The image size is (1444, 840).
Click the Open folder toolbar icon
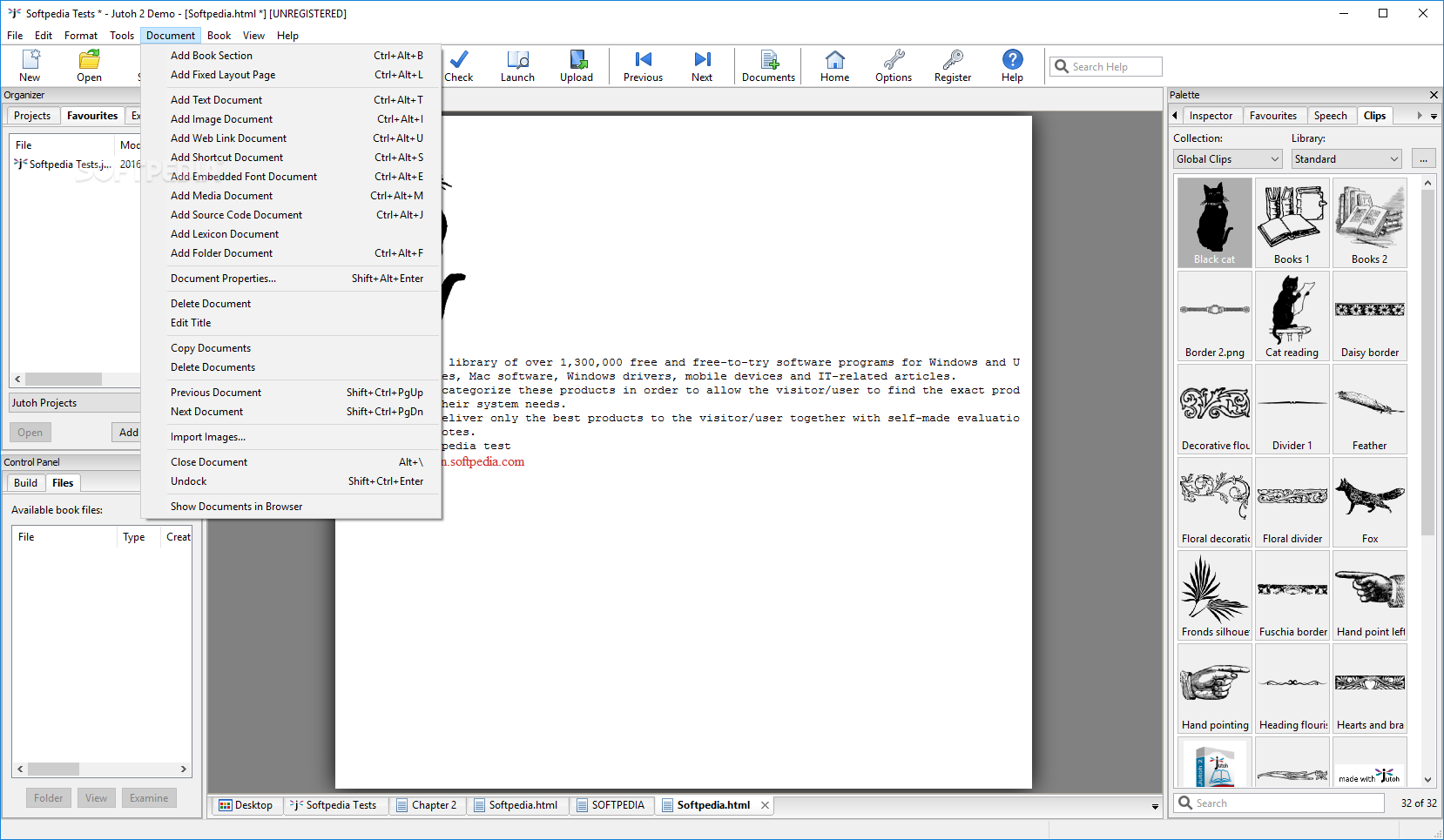[89, 66]
